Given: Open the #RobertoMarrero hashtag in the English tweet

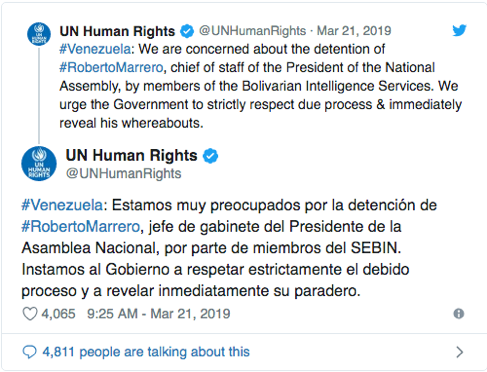Looking at the screenshot, I should tap(111, 68).
